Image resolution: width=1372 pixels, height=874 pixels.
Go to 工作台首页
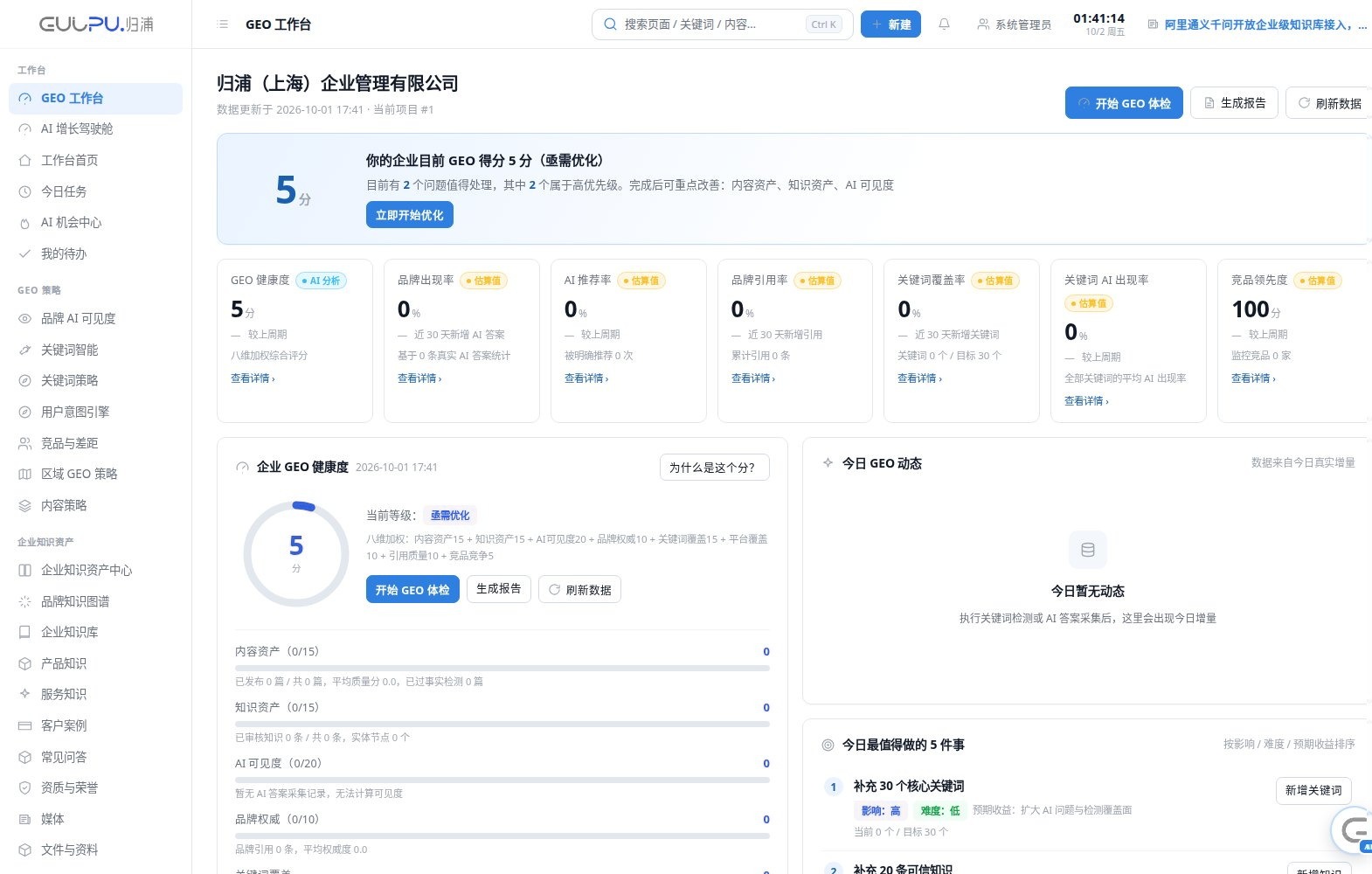[95, 160]
